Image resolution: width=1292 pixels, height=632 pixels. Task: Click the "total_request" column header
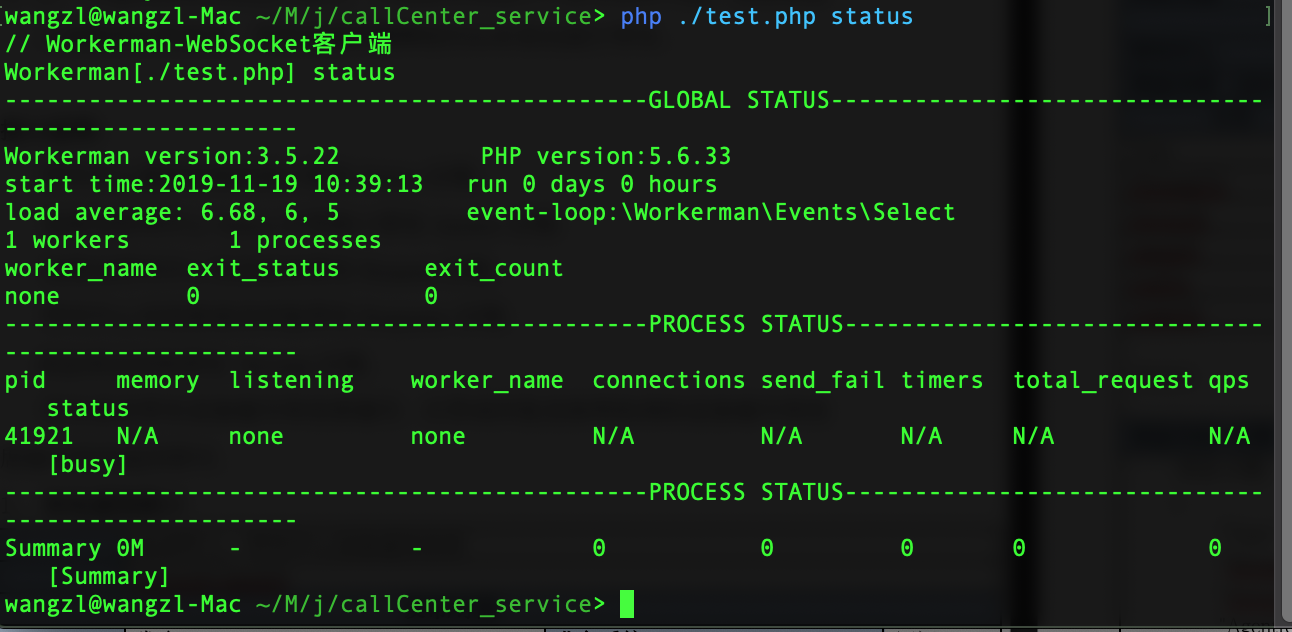[1103, 380]
